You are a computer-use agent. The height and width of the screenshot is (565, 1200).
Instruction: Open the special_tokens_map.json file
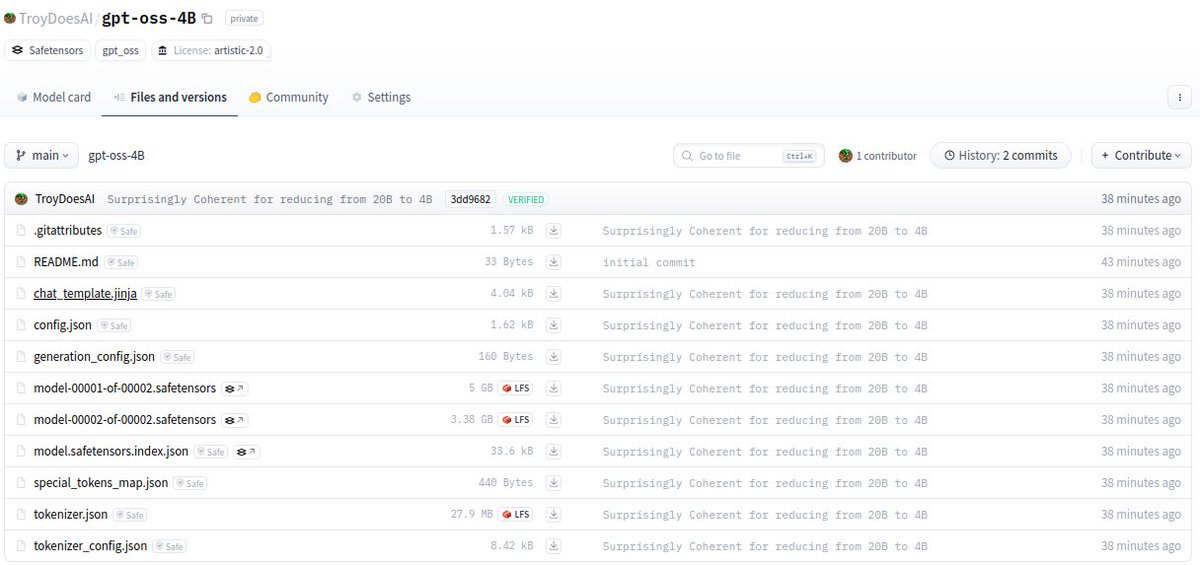click(101, 482)
